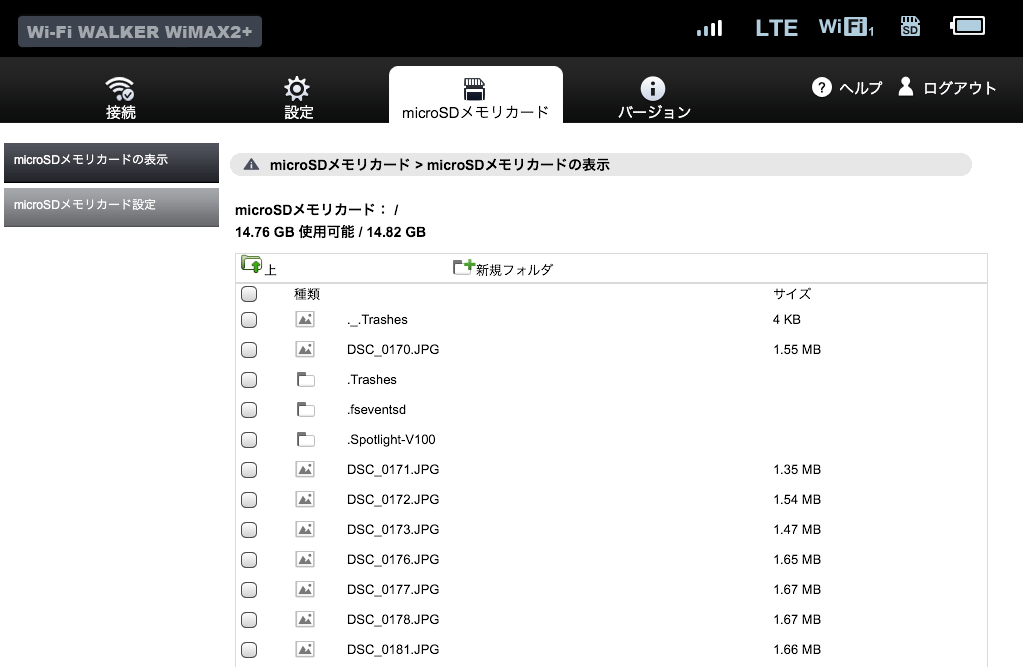1023x667 pixels.
Task: Tick the checkbox for DSC_0178.JPG
Action: [249, 620]
